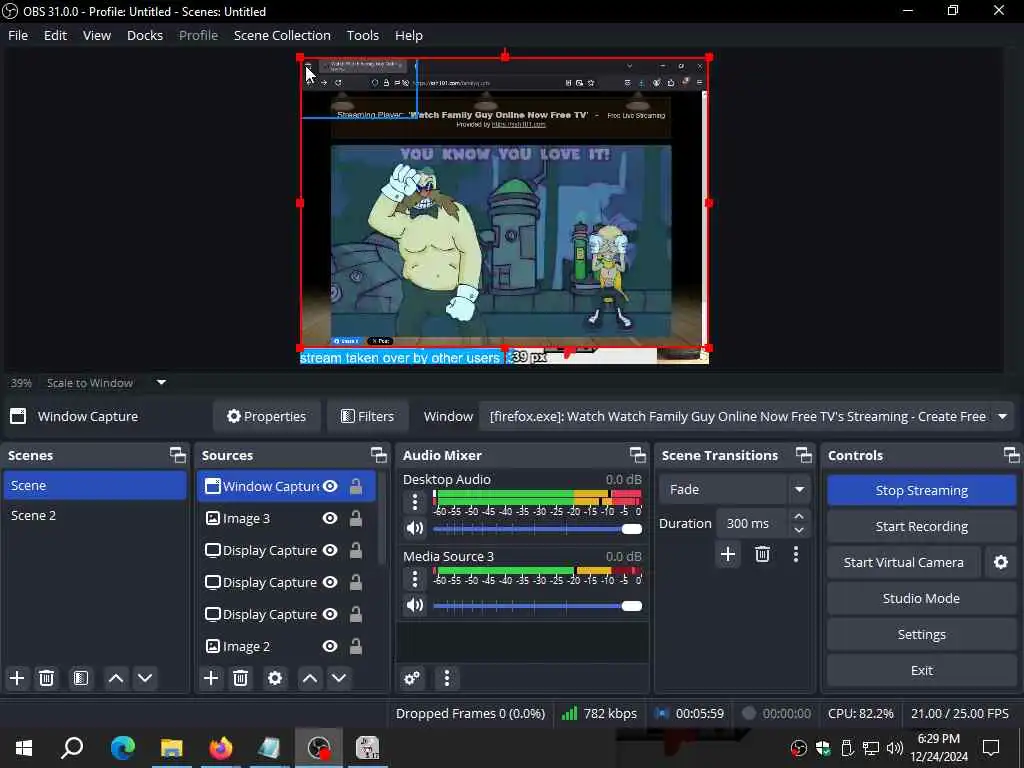Image resolution: width=1024 pixels, height=768 pixels.
Task: Open the Edit menu
Action: 55,35
